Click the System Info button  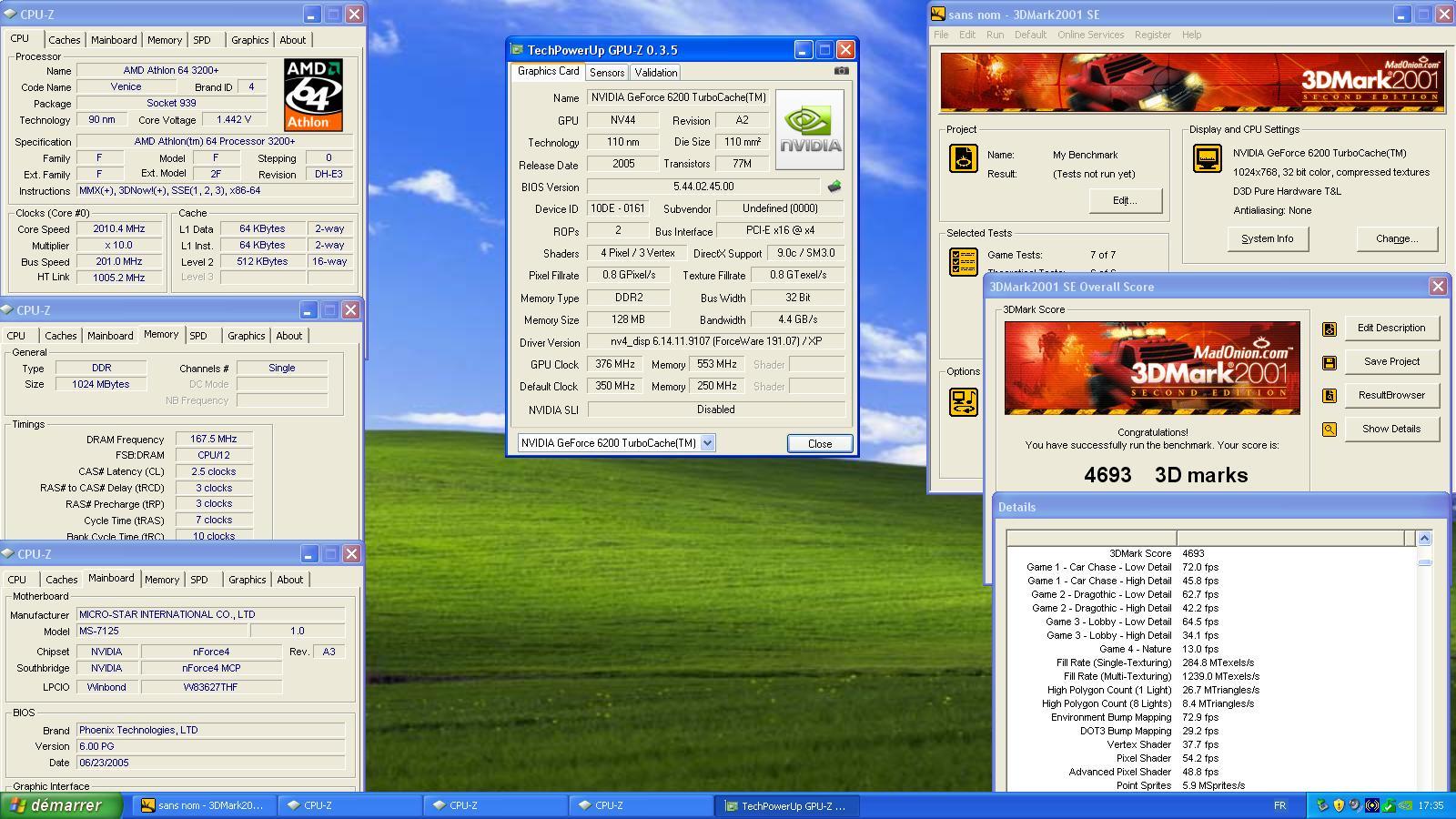click(x=1267, y=238)
